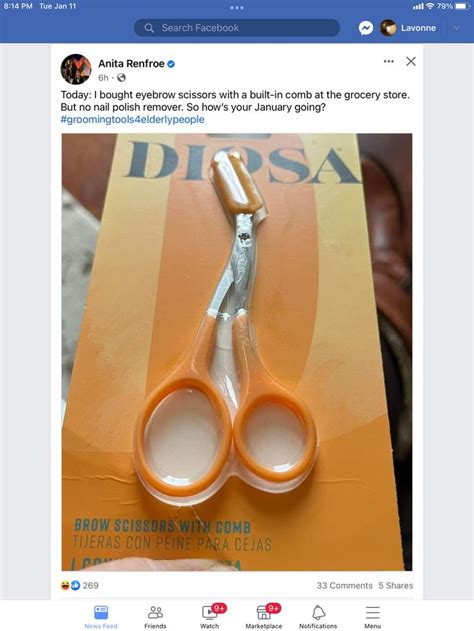Click the verified badge beside Anita Renfroe

[x=171, y=64]
